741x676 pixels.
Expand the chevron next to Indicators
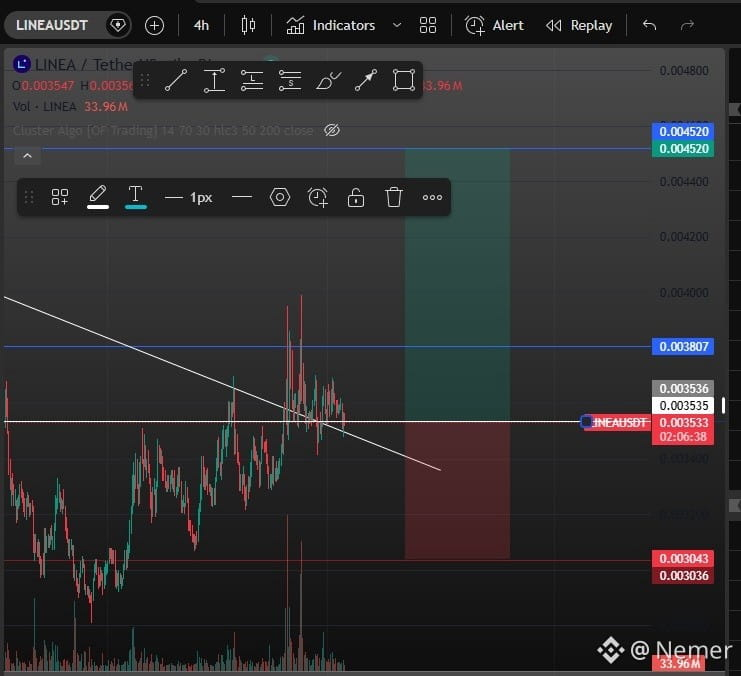coord(397,25)
